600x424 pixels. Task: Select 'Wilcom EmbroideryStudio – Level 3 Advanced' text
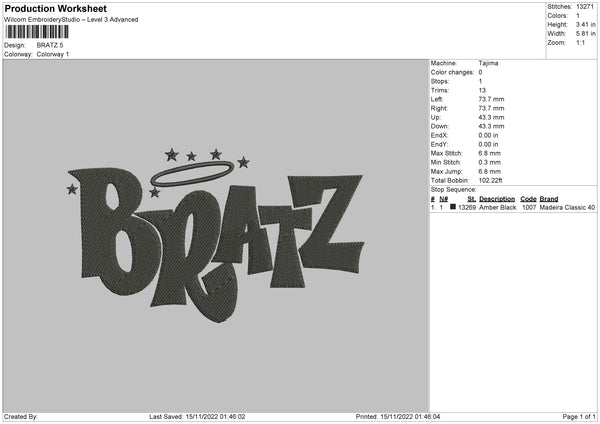[x=71, y=20]
